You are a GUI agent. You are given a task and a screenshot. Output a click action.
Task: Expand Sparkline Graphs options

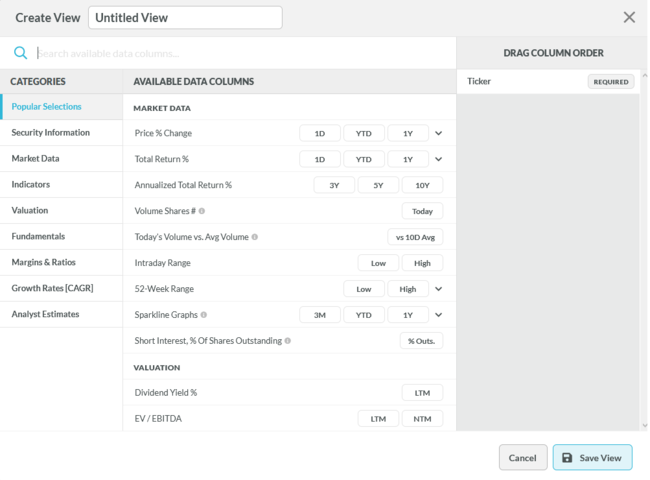pos(438,315)
